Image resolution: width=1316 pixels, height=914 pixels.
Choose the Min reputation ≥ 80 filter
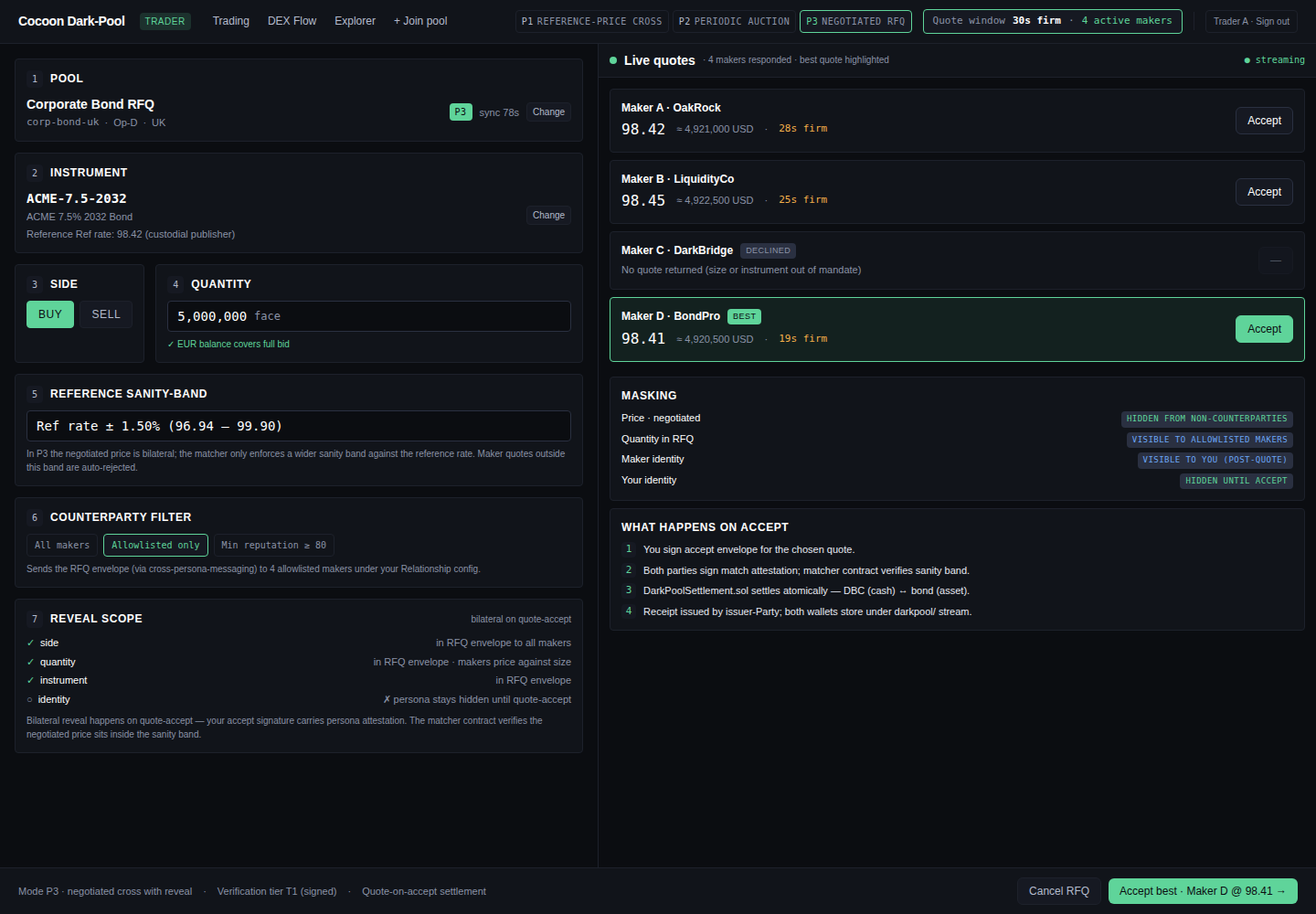click(273, 545)
